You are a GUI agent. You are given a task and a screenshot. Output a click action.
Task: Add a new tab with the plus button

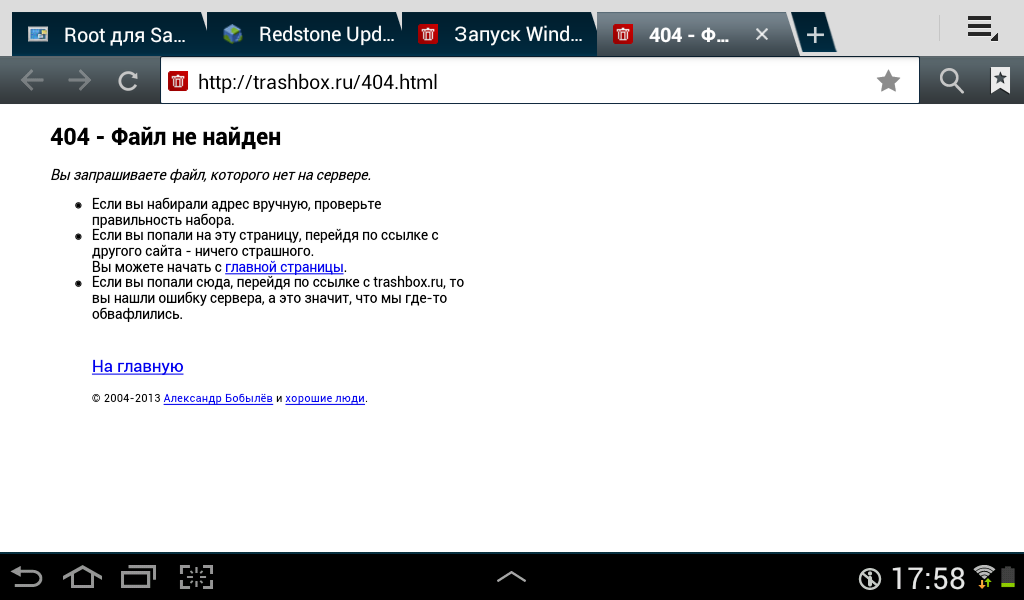(814, 34)
